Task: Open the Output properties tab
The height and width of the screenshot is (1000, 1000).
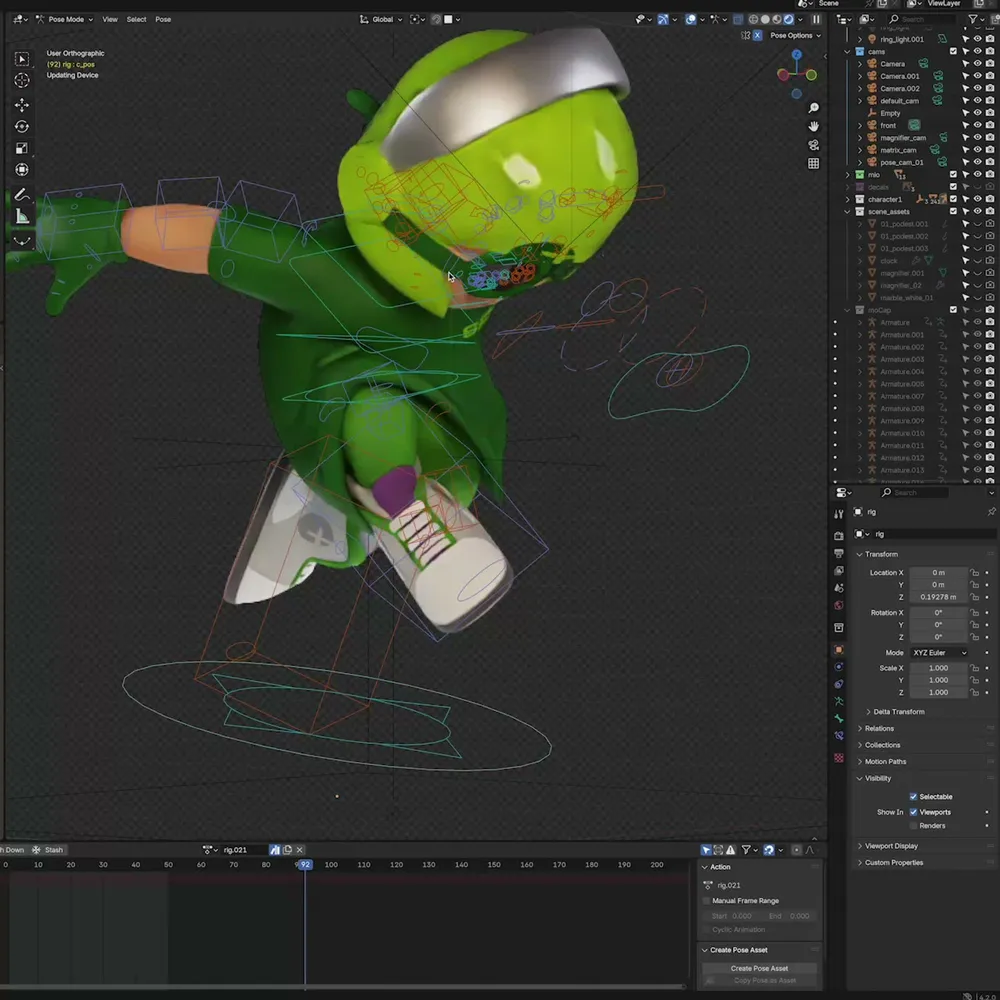Action: click(x=839, y=553)
